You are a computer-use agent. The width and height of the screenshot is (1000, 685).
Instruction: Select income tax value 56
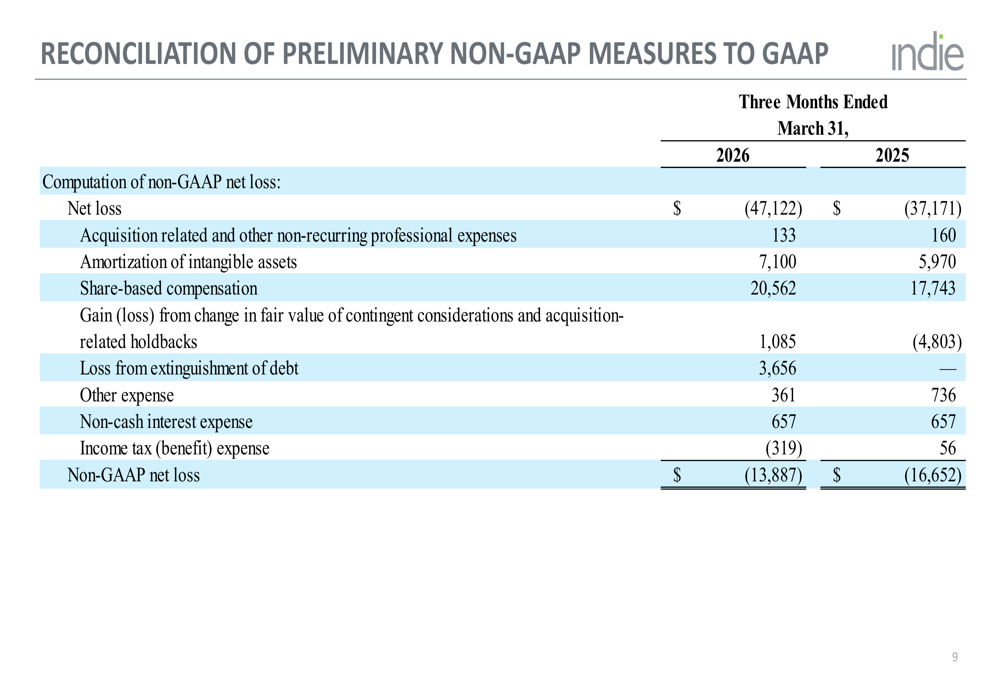tap(948, 448)
